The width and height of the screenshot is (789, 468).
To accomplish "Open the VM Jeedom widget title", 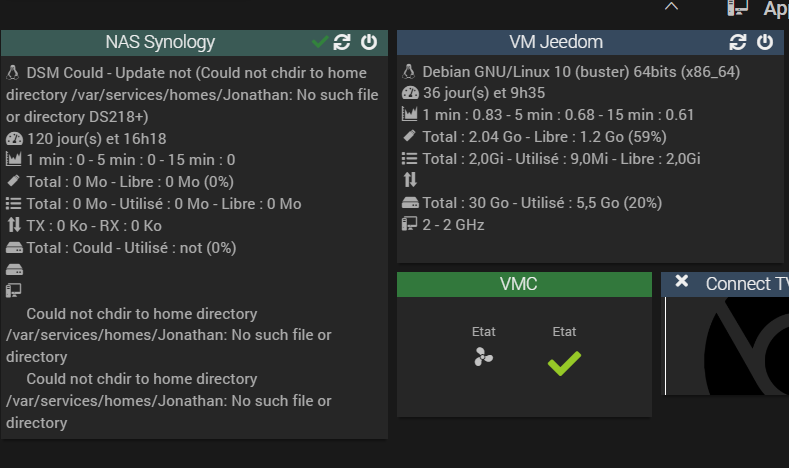I will tap(556, 42).
